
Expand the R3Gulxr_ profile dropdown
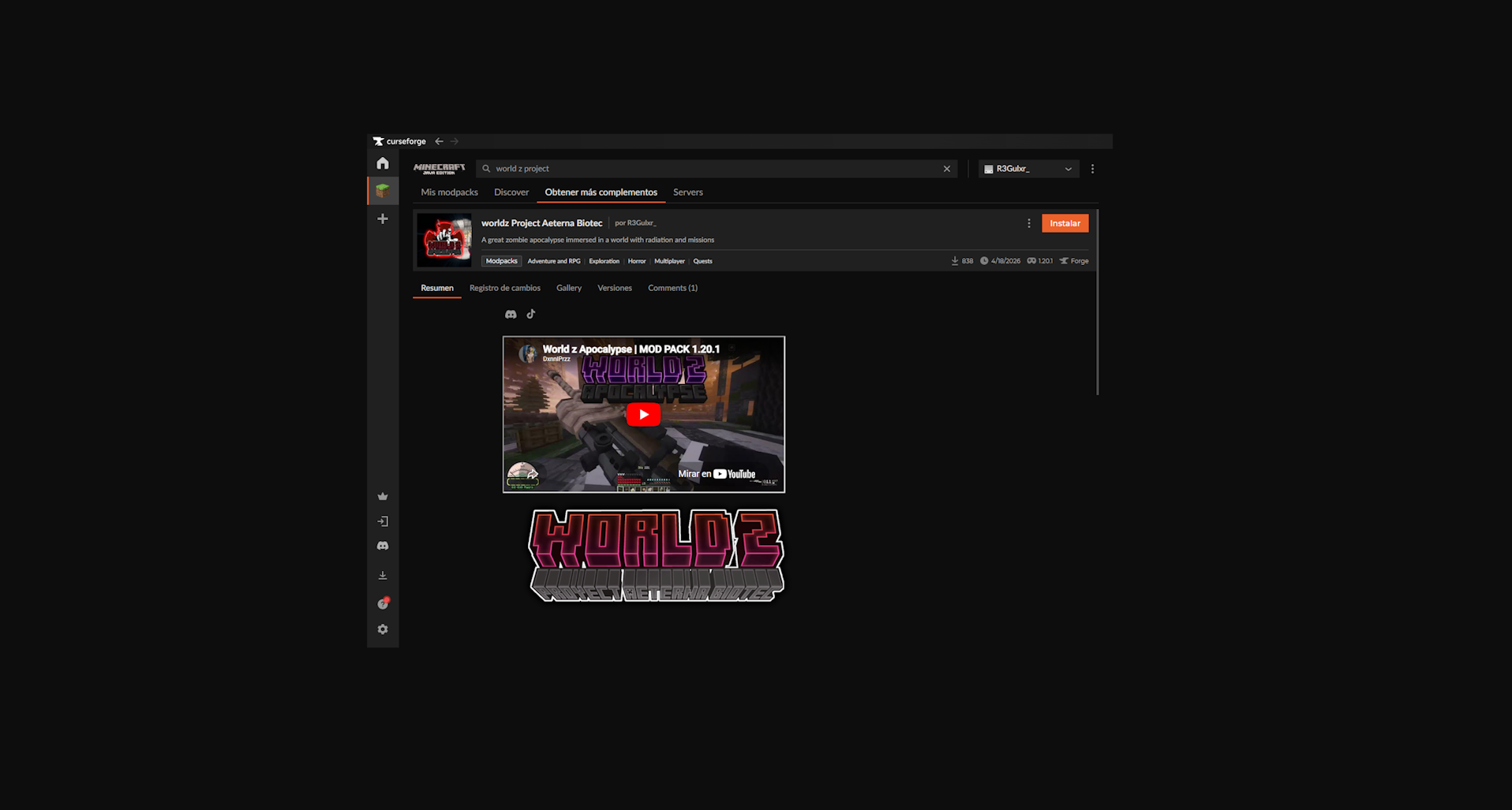coord(1029,169)
